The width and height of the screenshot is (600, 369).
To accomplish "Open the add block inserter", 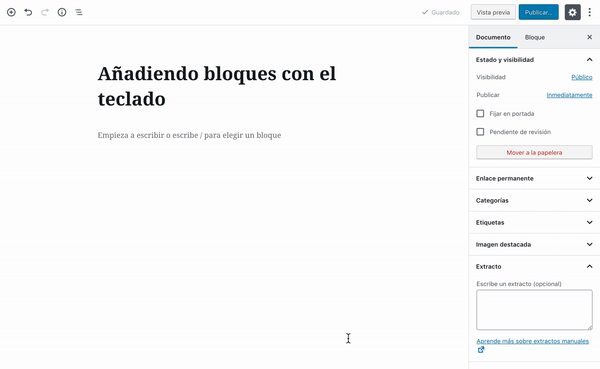I will pyautogui.click(x=11, y=12).
